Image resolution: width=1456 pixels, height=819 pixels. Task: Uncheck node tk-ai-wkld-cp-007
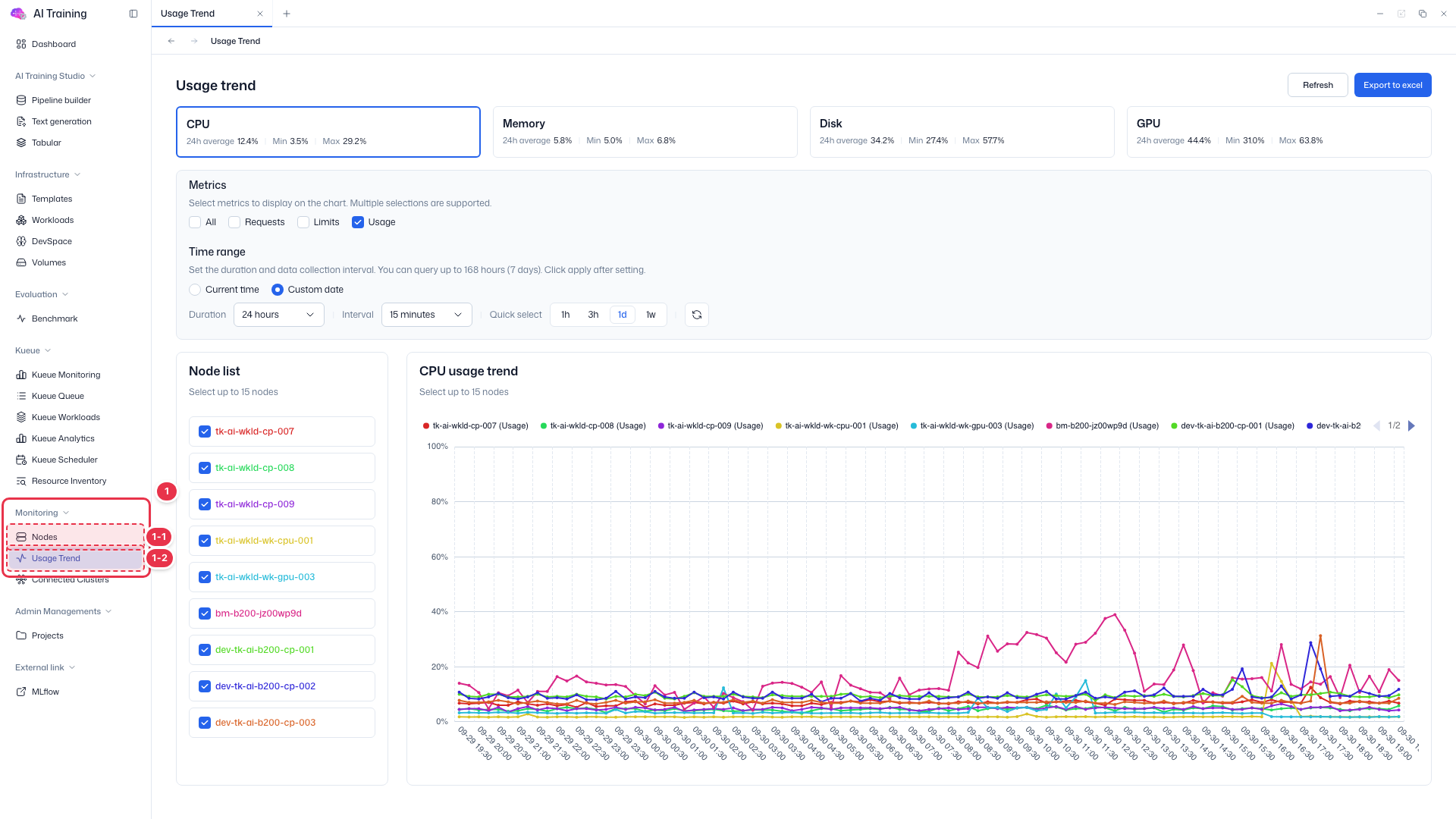(x=205, y=431)
